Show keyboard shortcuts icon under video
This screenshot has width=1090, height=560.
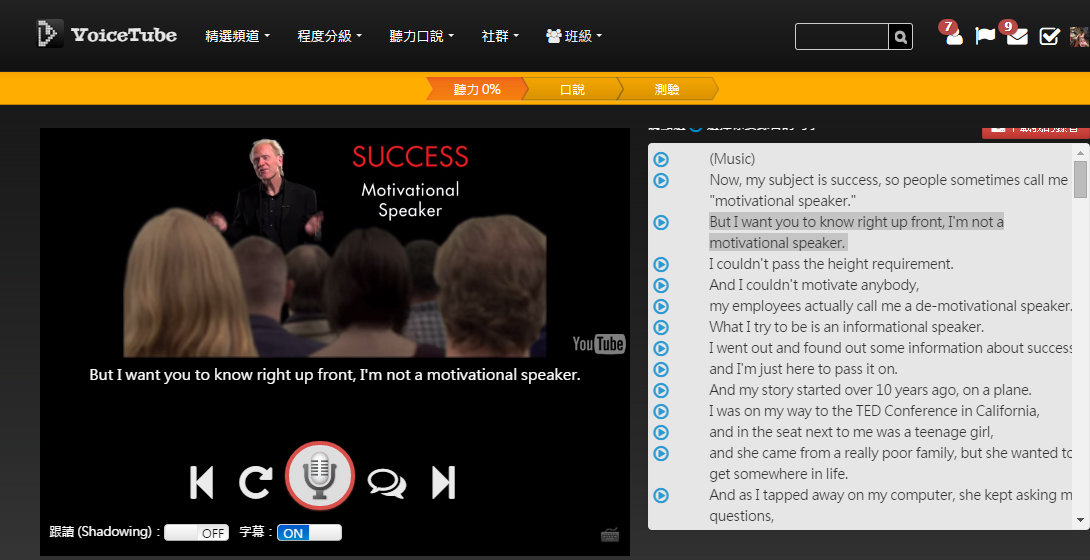tap(610, 535)
